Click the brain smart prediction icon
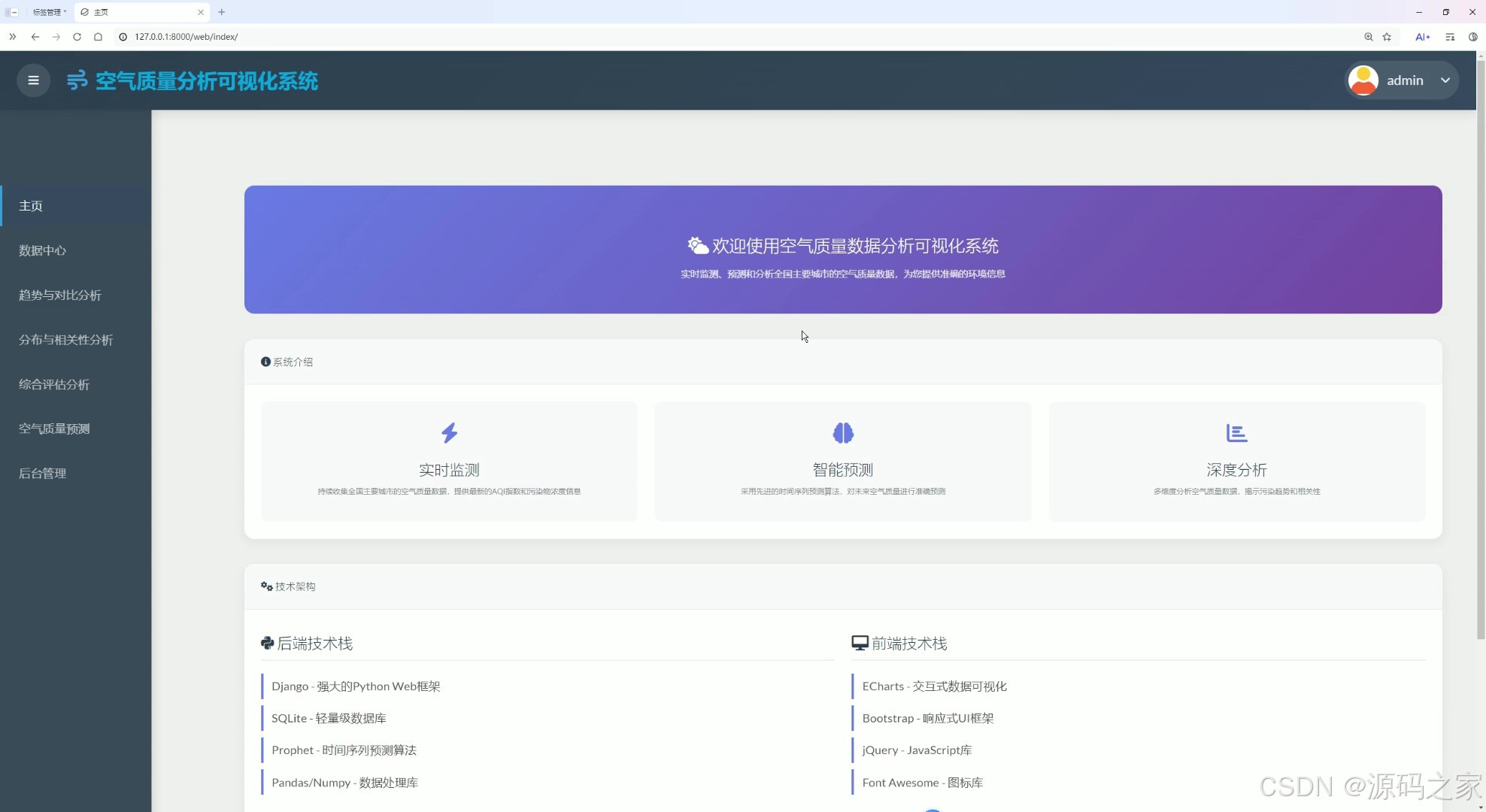Screen dimensions: 1486x812 [x=843, y=433]
